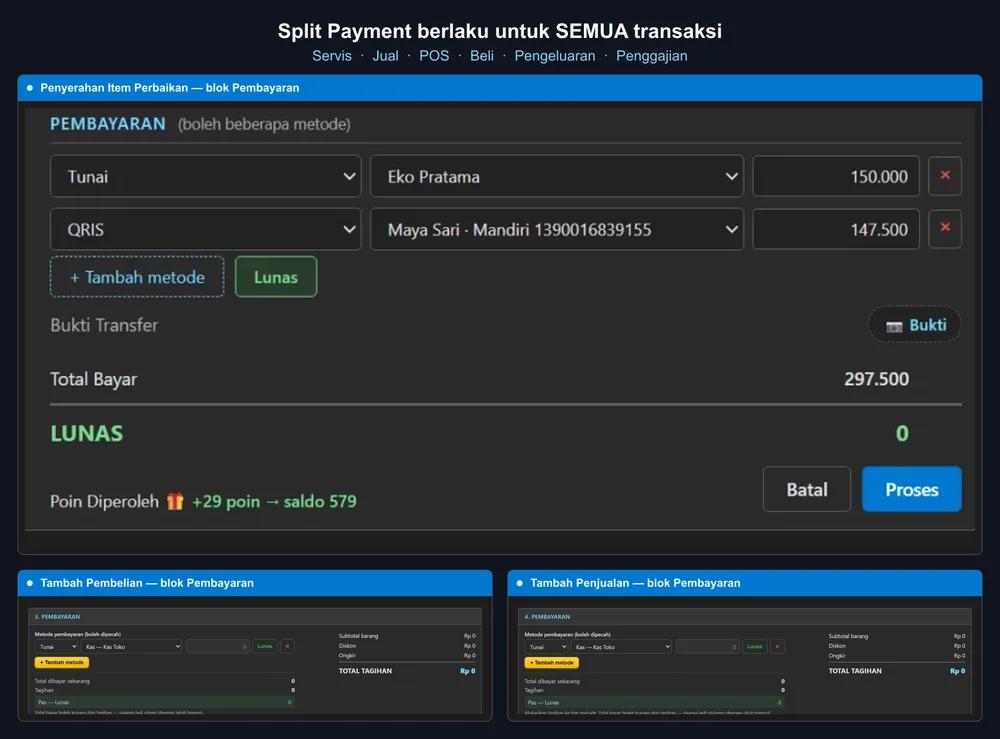Open the Tunai payment method dropdown
This screenshot has height=739, width=1000.
pyautogui.click(x=205, y=176)
